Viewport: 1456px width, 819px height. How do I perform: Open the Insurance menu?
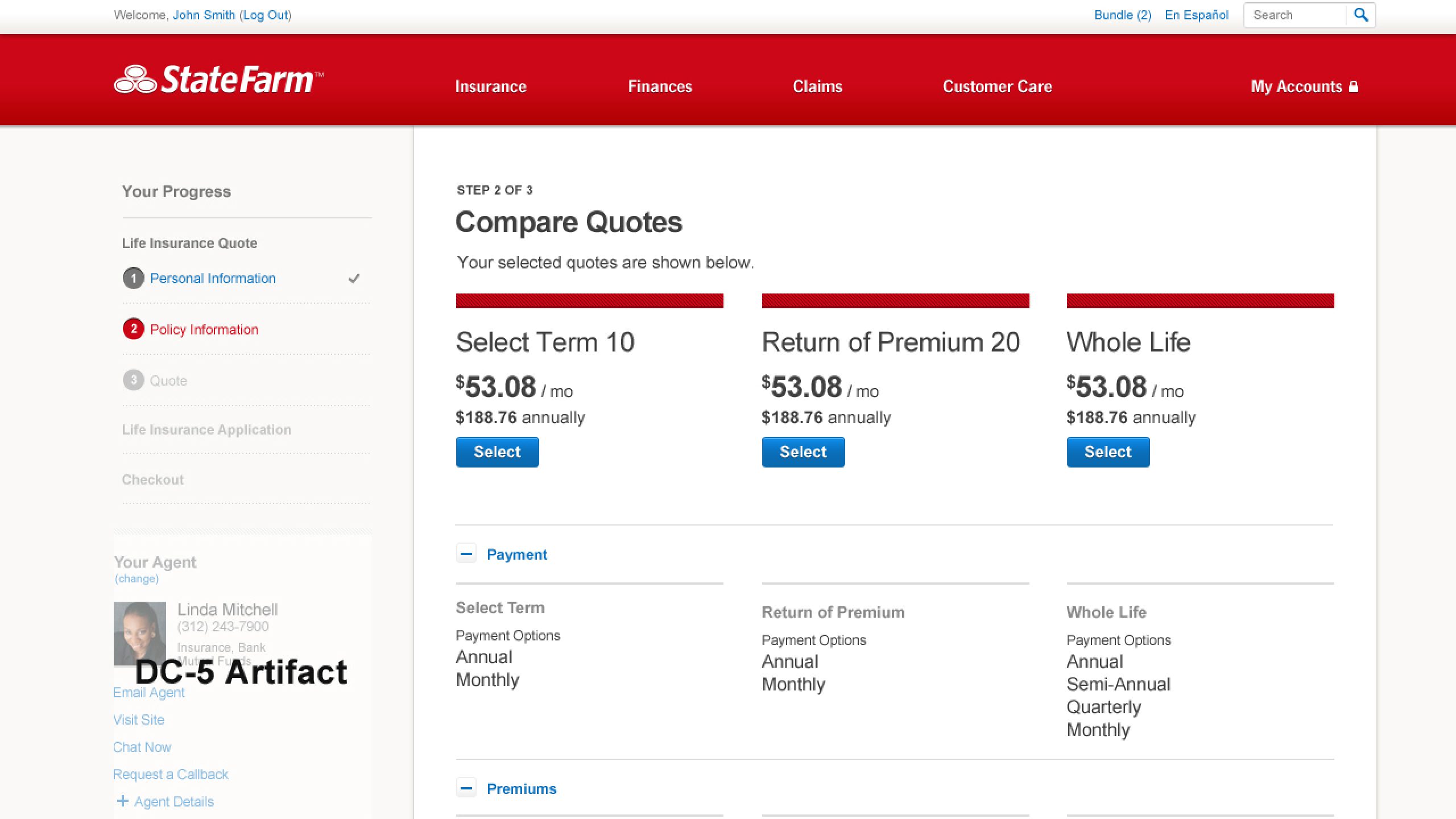pyautogui.click(x=490, y=86)
